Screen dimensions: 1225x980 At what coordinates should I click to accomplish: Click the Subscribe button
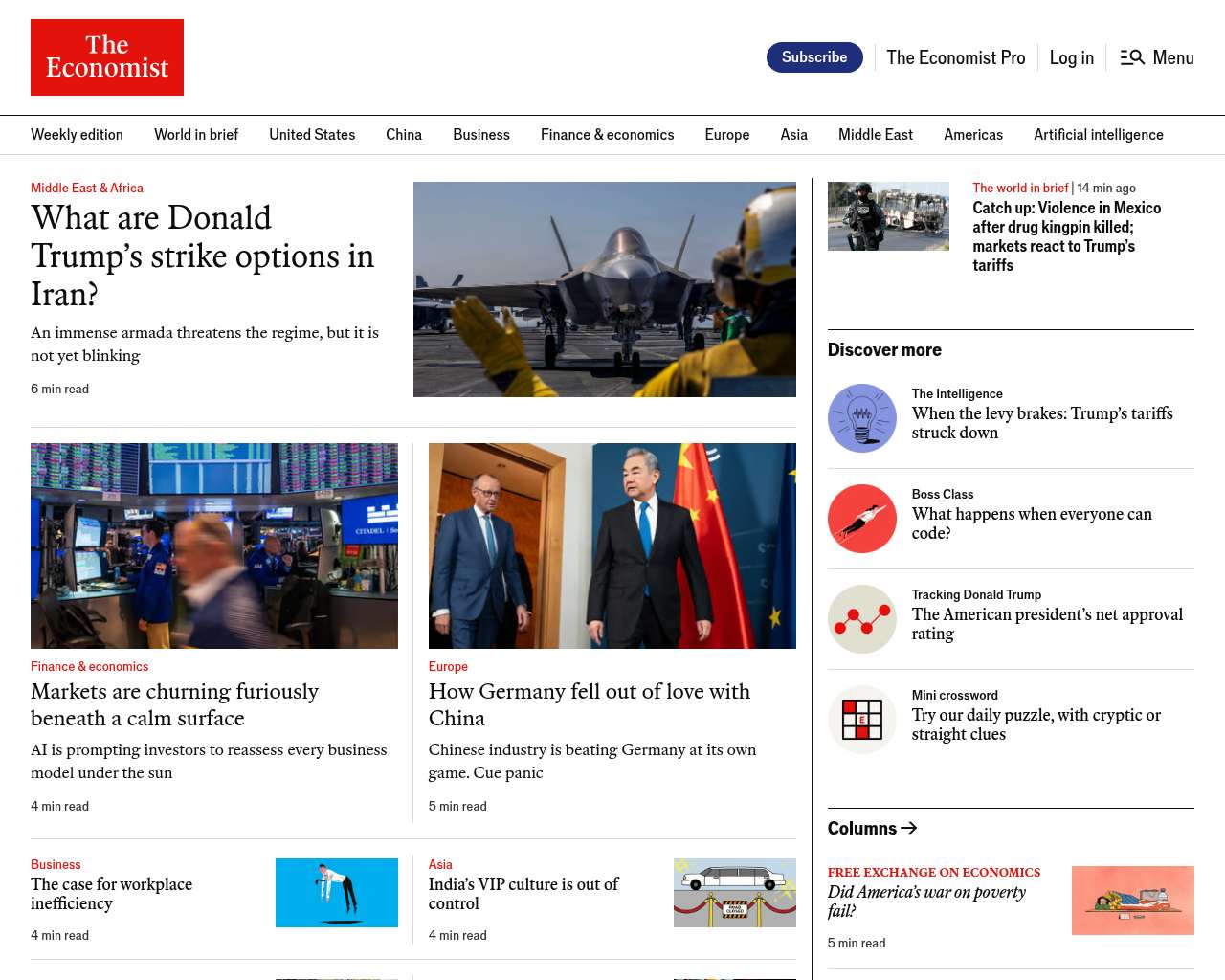[x=813, y=57]
